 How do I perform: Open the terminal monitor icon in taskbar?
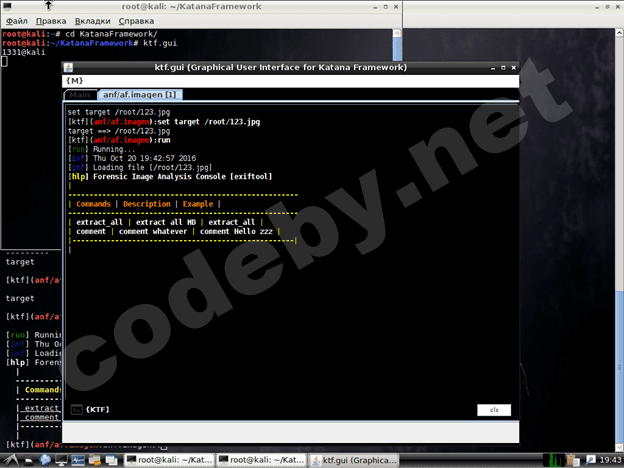tap(61, 461)
